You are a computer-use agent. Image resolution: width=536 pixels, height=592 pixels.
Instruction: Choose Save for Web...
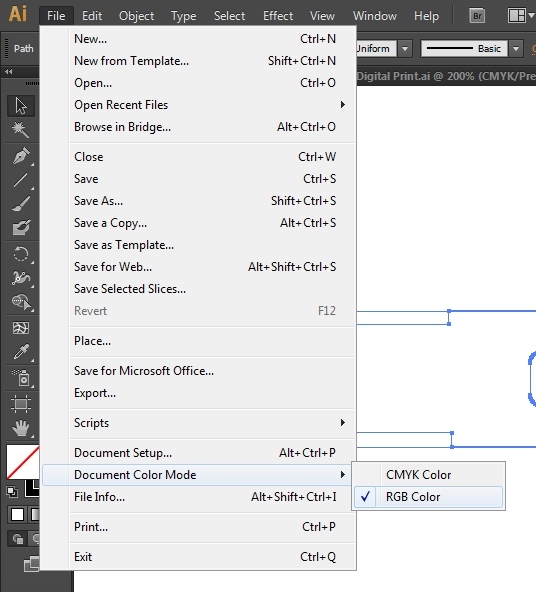(x=199, y=267)
